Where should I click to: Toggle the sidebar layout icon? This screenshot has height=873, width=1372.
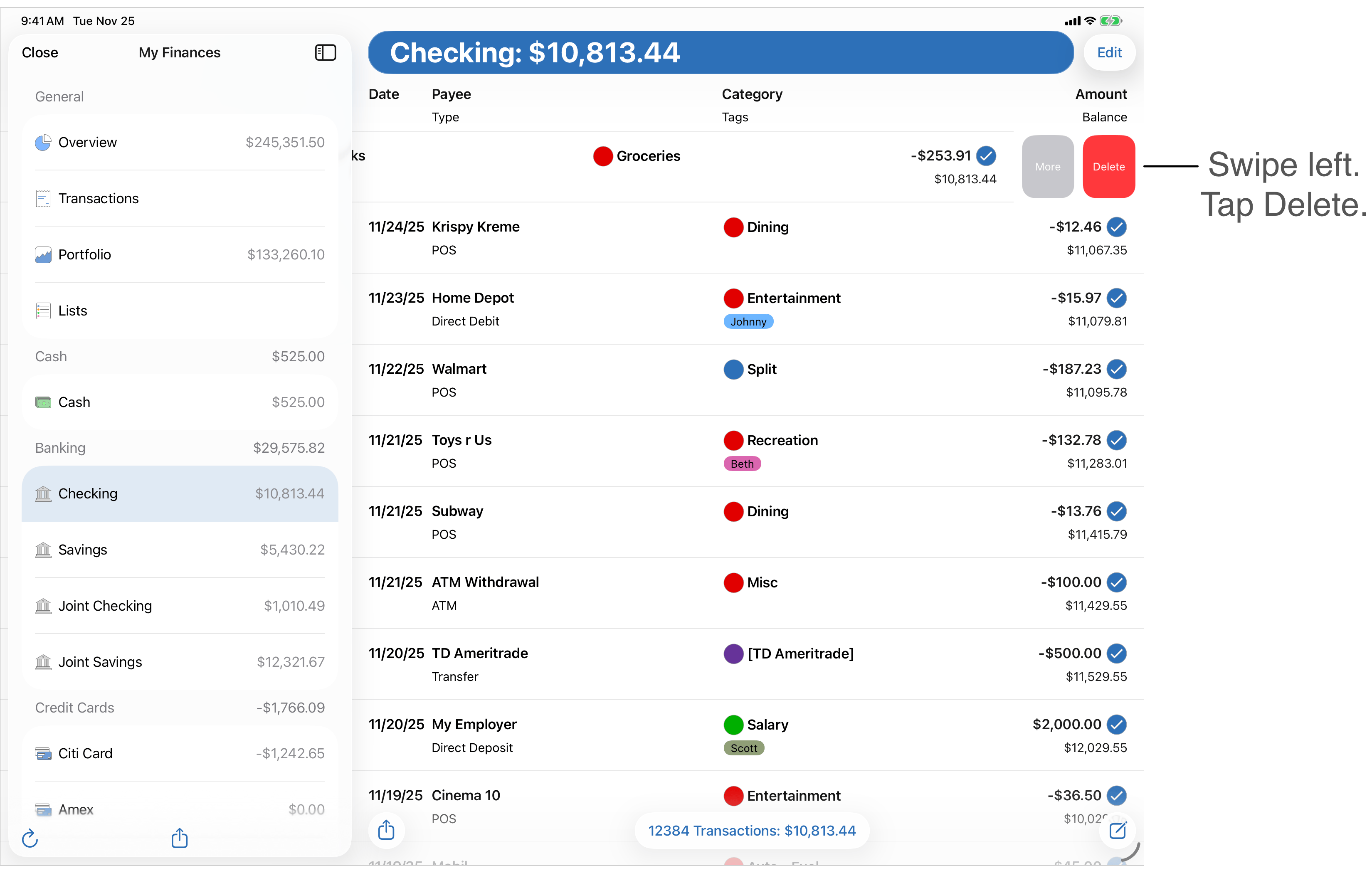click(x=326, y=52)
